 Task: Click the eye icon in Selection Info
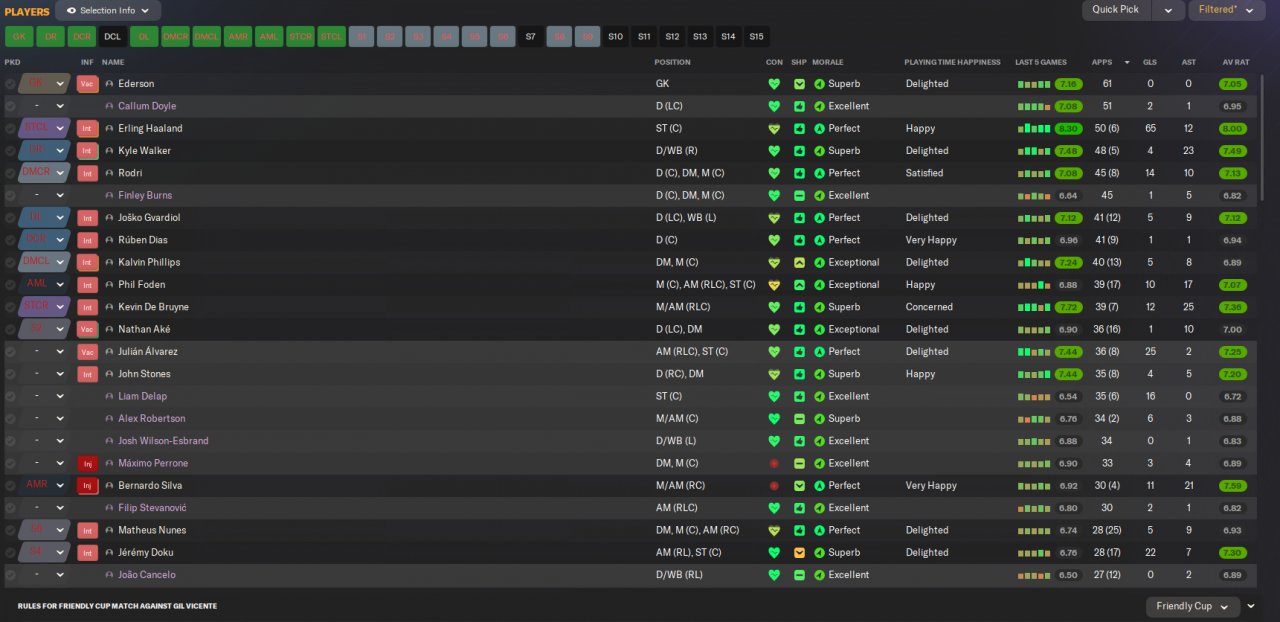coord(71,10)
